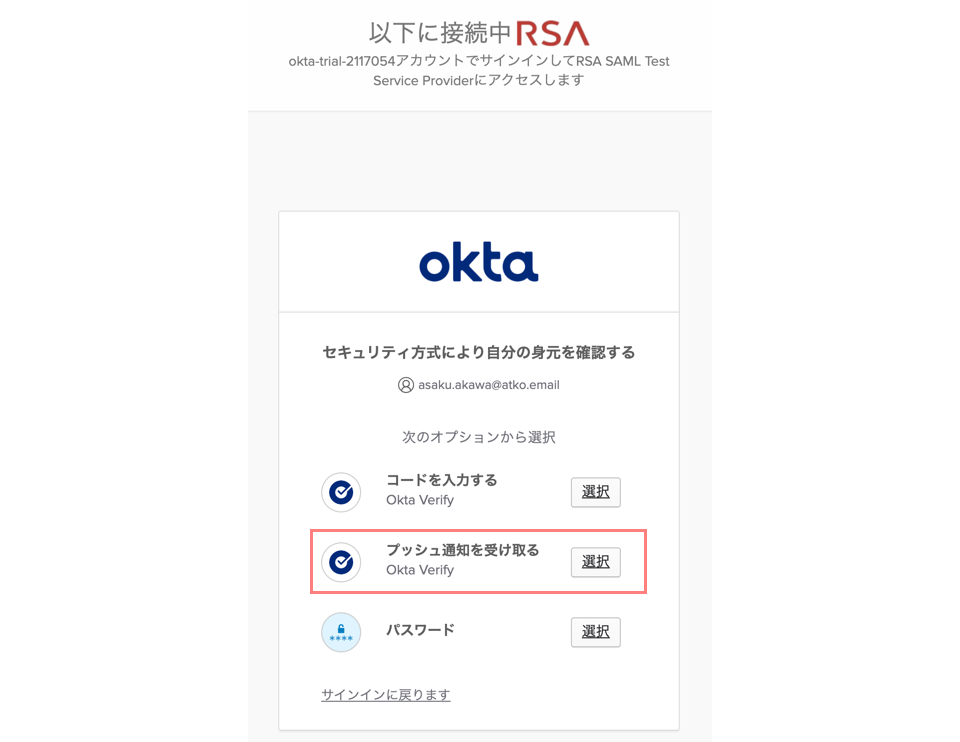
Task: Click the user avatar icon beside email
Action: click(x=405, y=385)
